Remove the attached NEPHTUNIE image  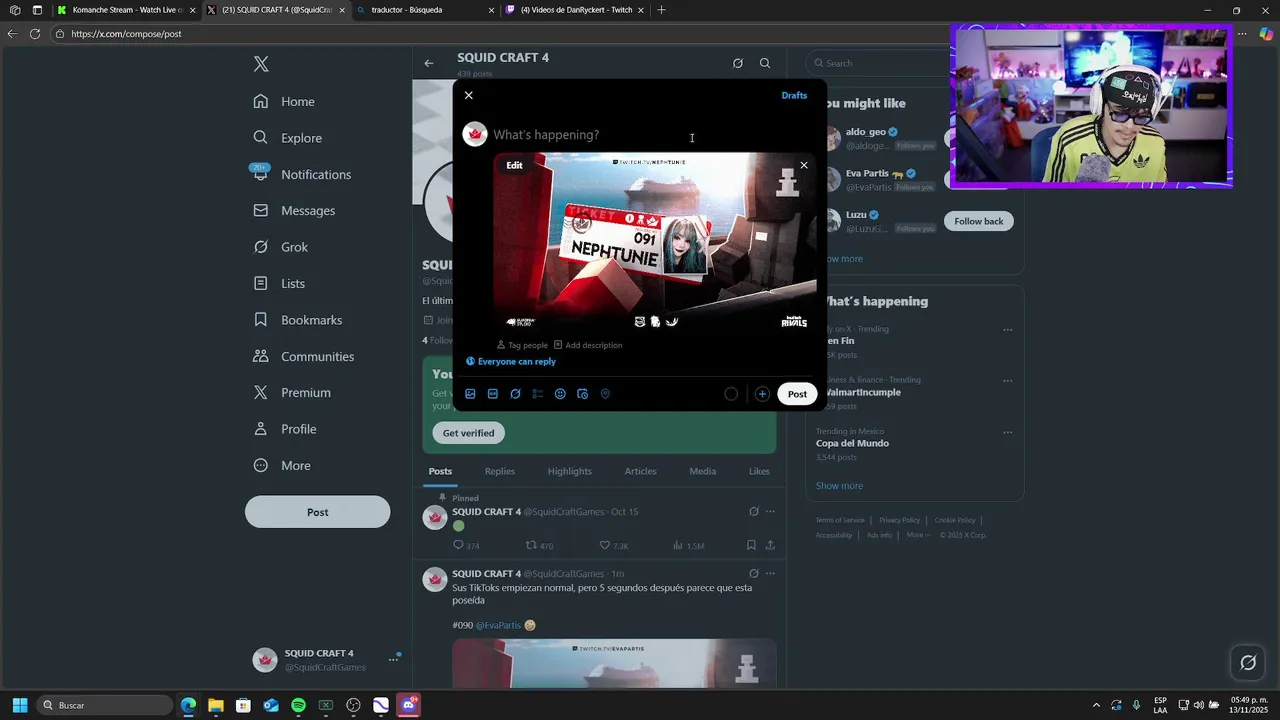pos(804,165)
